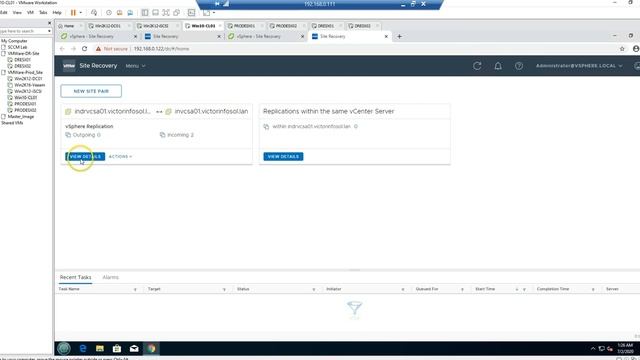The image size is (640, 360).
Task: Open the View menu in VMware Workstation
Action: [17, 13]
